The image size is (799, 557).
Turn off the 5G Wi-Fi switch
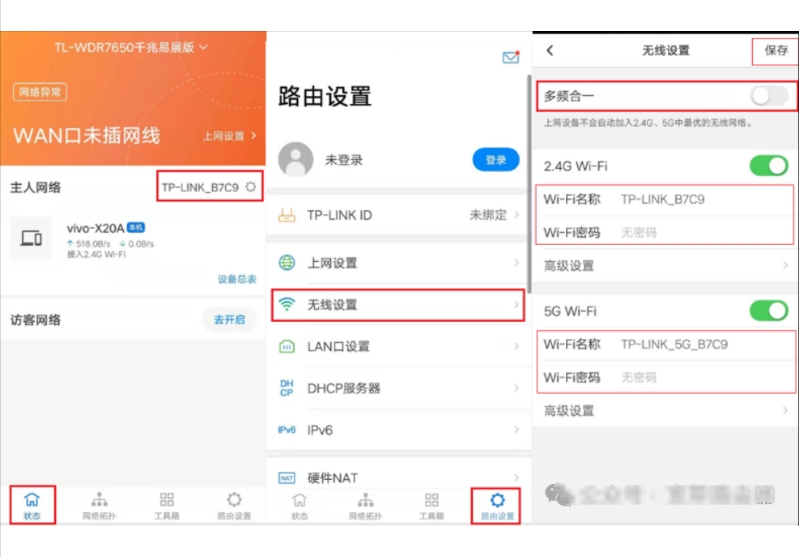pyautogui.click(x=769, y=310)
